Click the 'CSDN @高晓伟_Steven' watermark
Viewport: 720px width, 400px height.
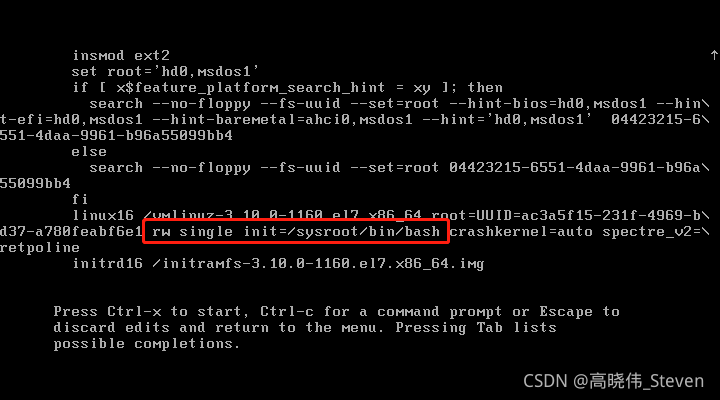[613, 381]
